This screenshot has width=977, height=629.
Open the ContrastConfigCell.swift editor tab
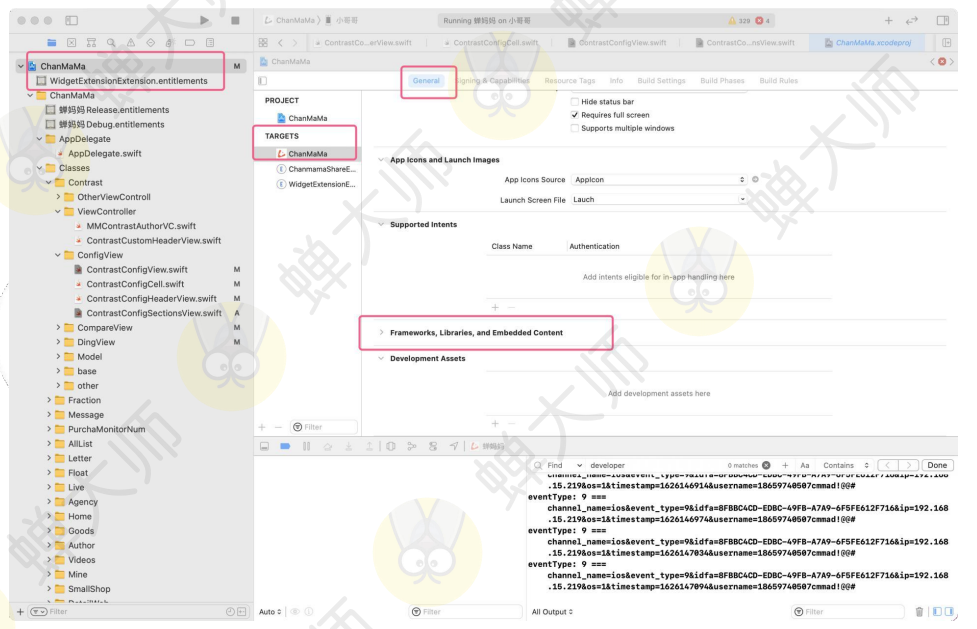click(491, 43)
